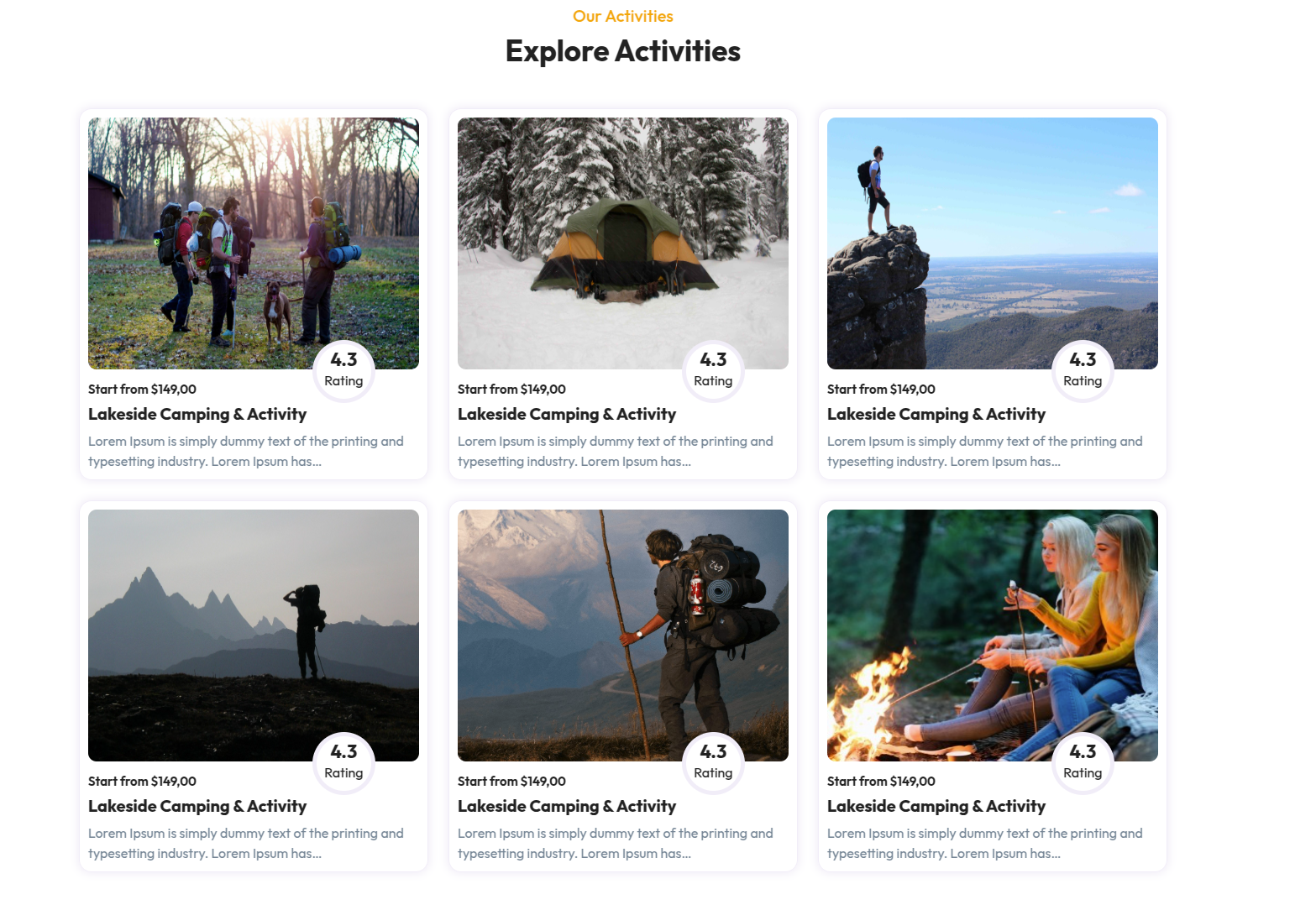Click the orange 'Our Activities' label

[x=623, y=16]
